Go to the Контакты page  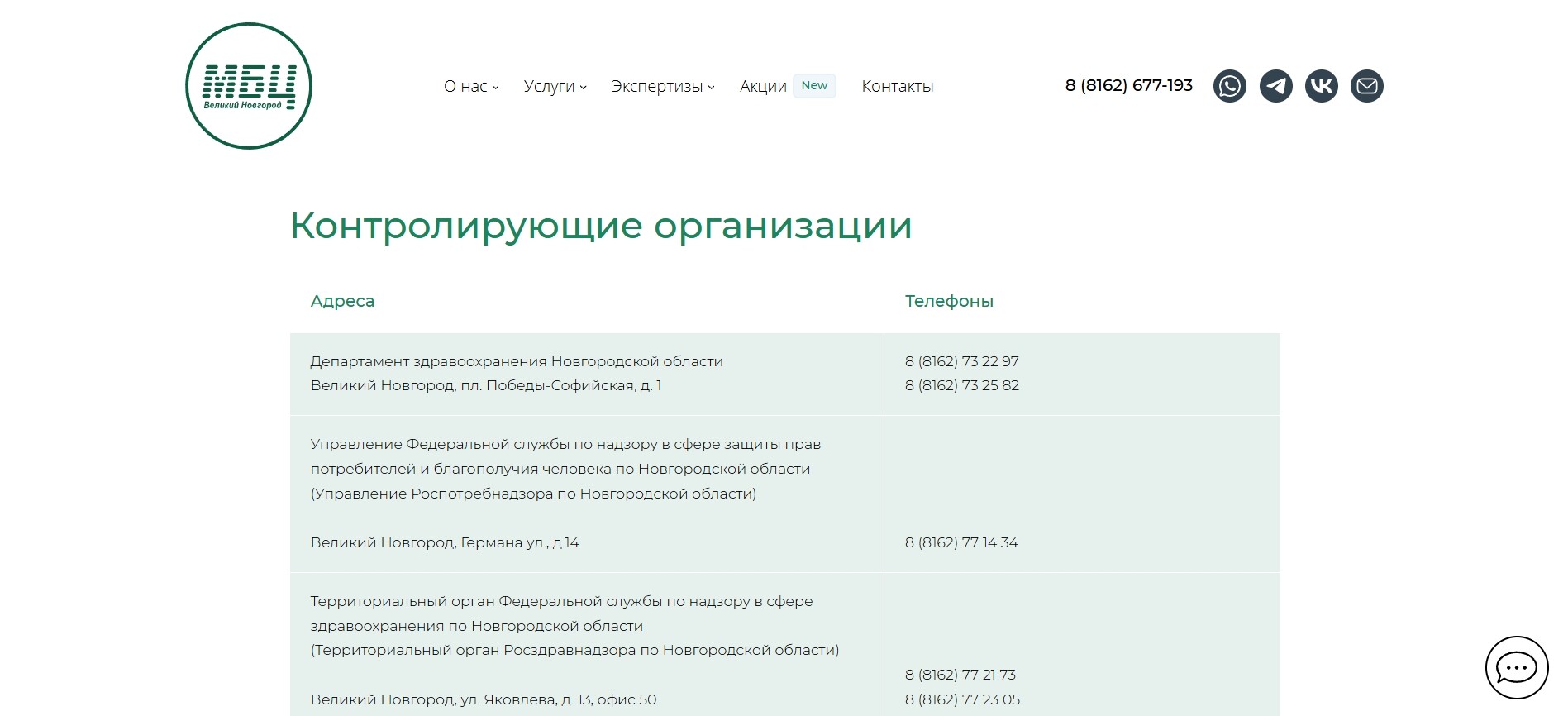coord(897,86)
